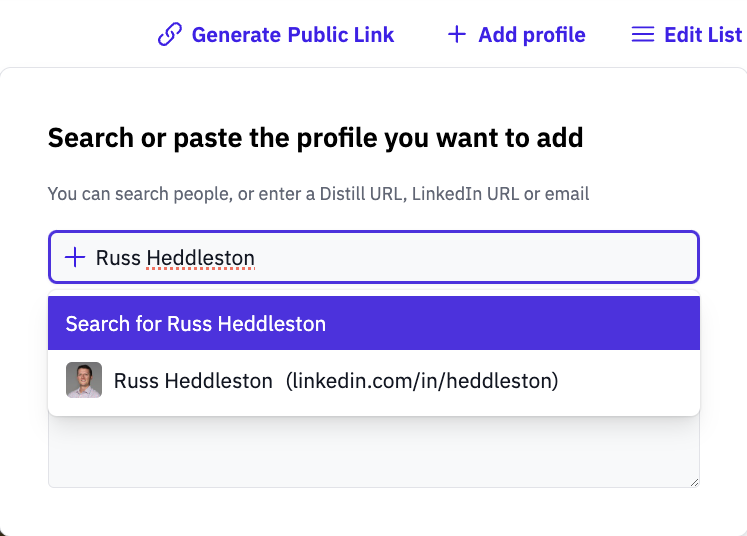
Task: Click the plus icon inside the search field
Action: [75, 257]
